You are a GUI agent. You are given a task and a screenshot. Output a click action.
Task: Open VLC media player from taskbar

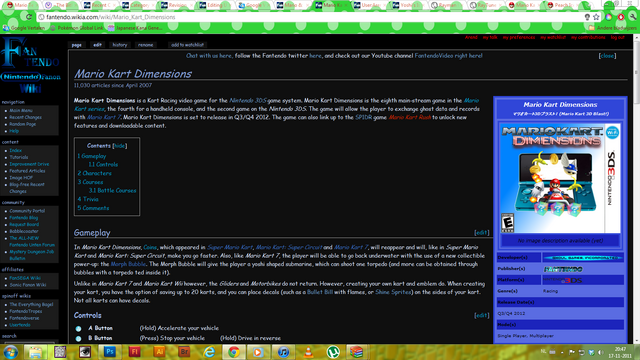coord(308,352)
